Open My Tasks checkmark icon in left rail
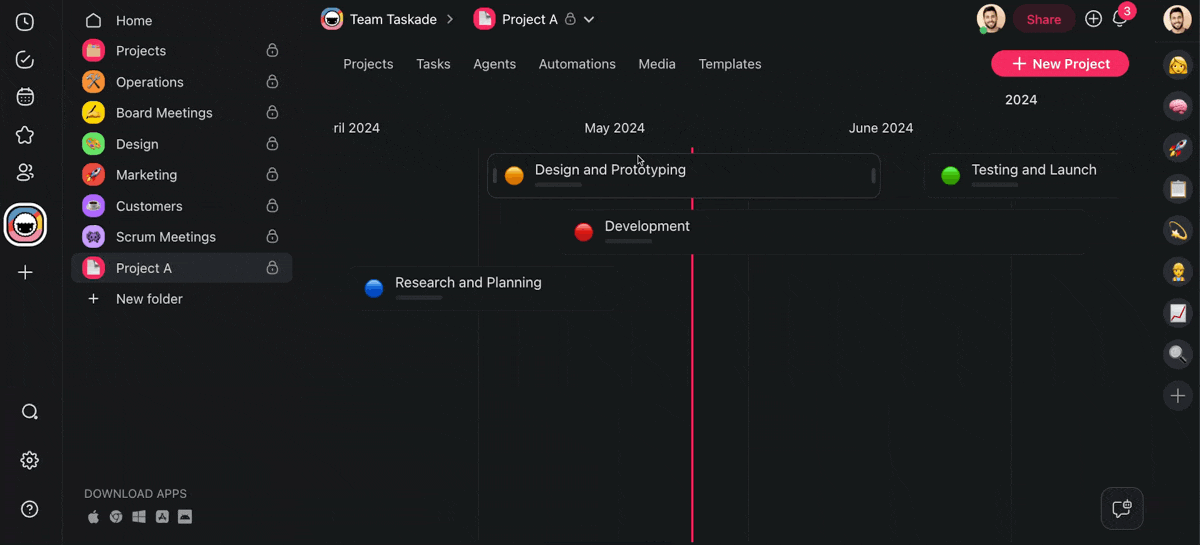The height and width of the screenshot is (545, 1200). pyautogui.click(x=25, y=60)
